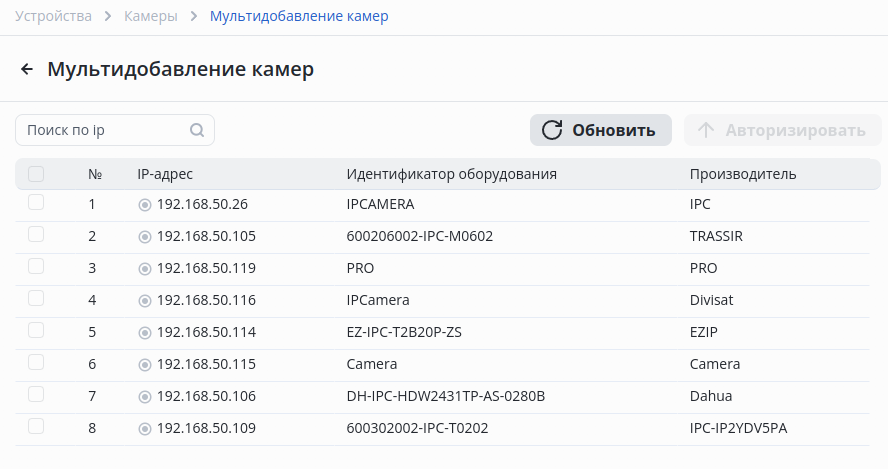The width and height of the screenshot is (888, 469).
Task: Click the status icon beside 192.168.50.116
Action: 145,301
